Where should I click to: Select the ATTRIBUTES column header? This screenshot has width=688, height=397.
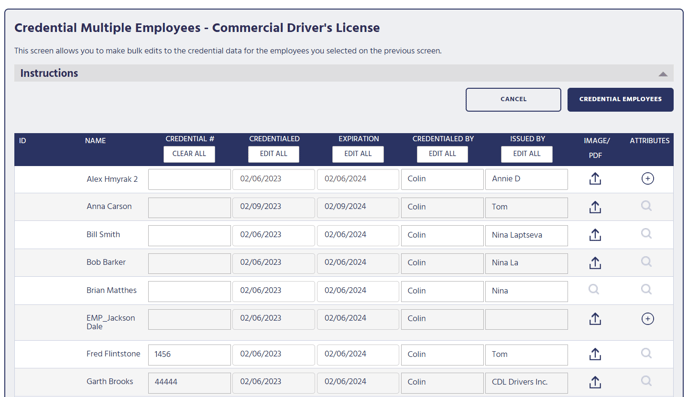pyautogui.click(x=649, y=141)
